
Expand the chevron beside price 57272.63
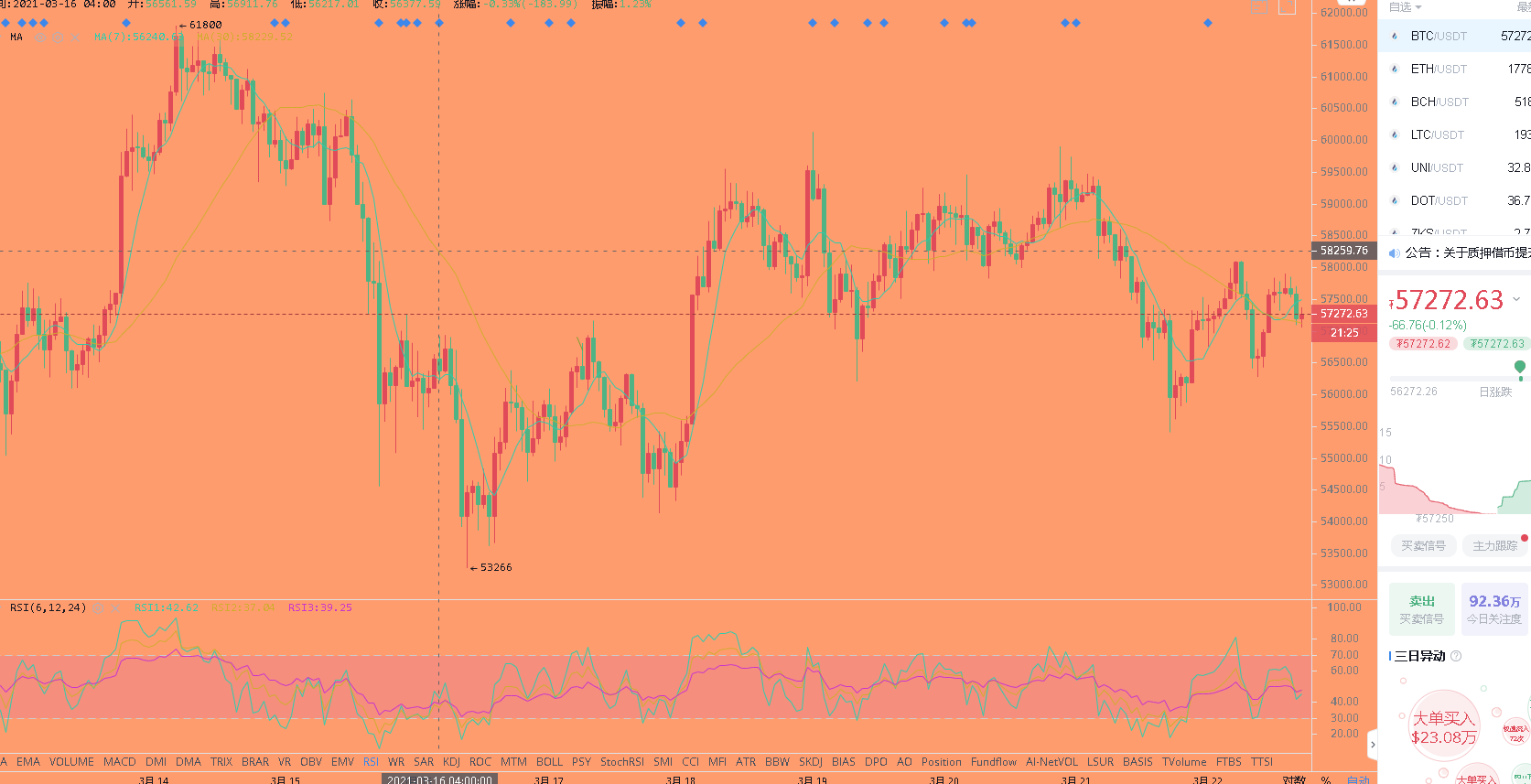1516,299
